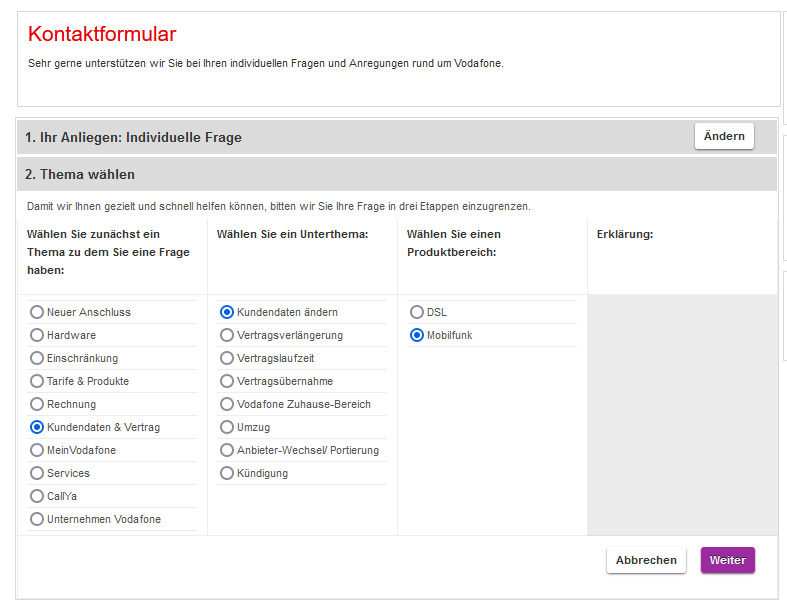Screen dimensions: 787x607
Task: Choose the Hardware topic radio button
Action: click(37, 335)
